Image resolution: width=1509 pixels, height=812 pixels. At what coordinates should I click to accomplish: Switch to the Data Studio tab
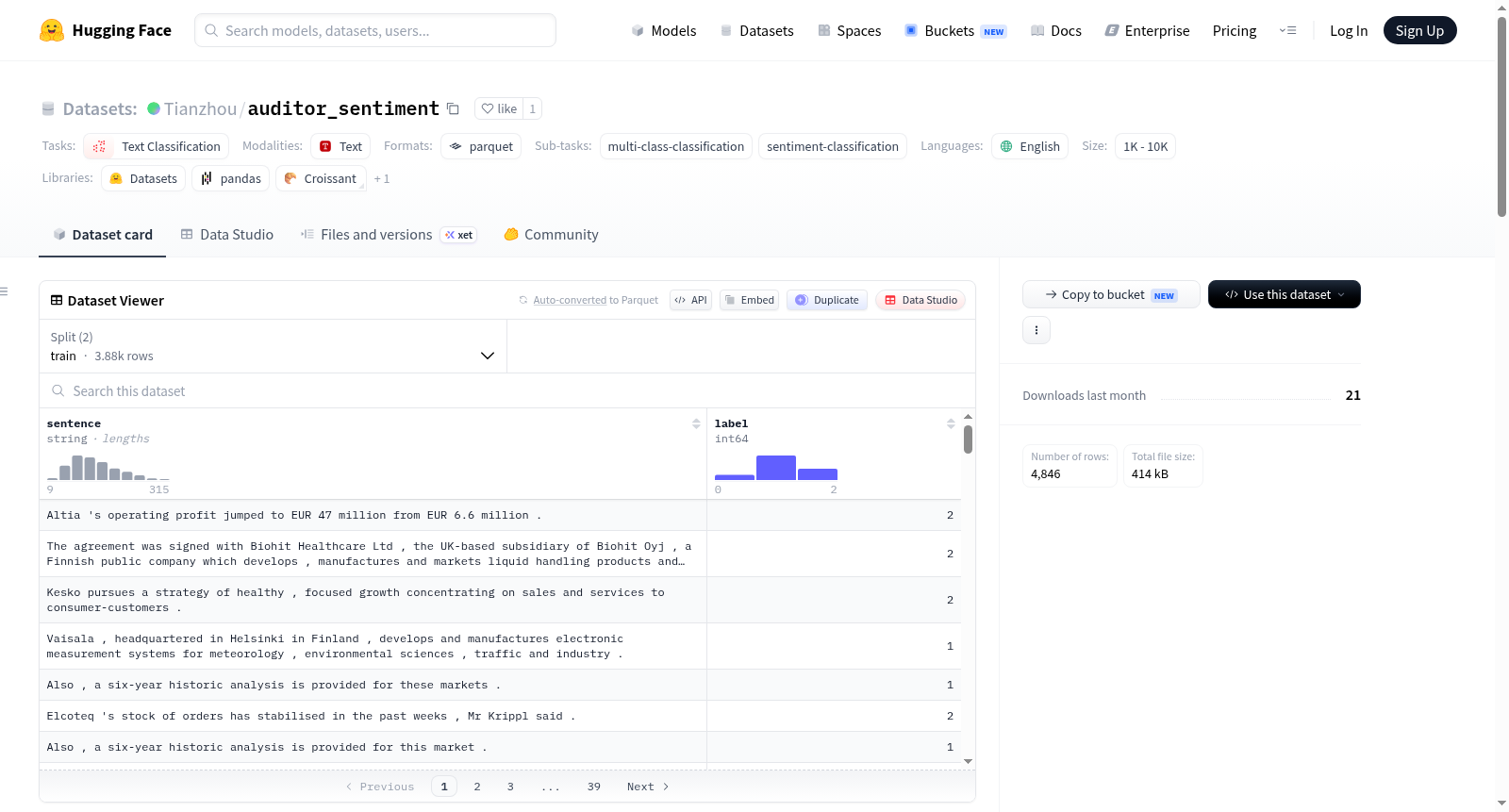tap(227, 235)
